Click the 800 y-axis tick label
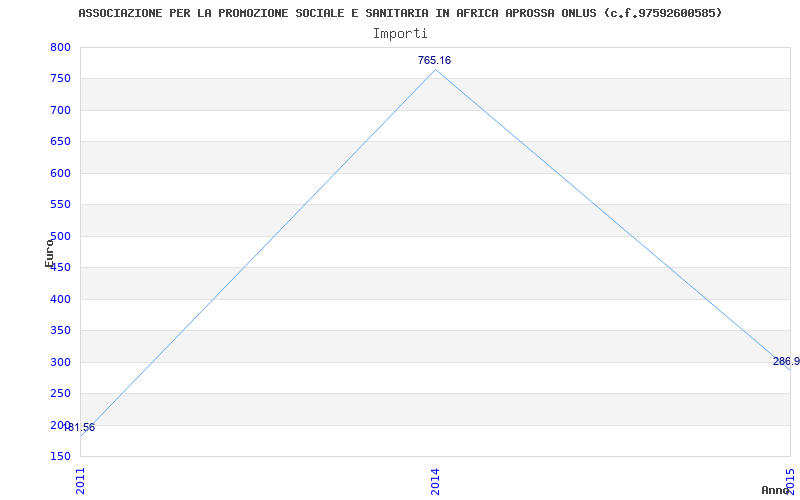 coord(60,47)
